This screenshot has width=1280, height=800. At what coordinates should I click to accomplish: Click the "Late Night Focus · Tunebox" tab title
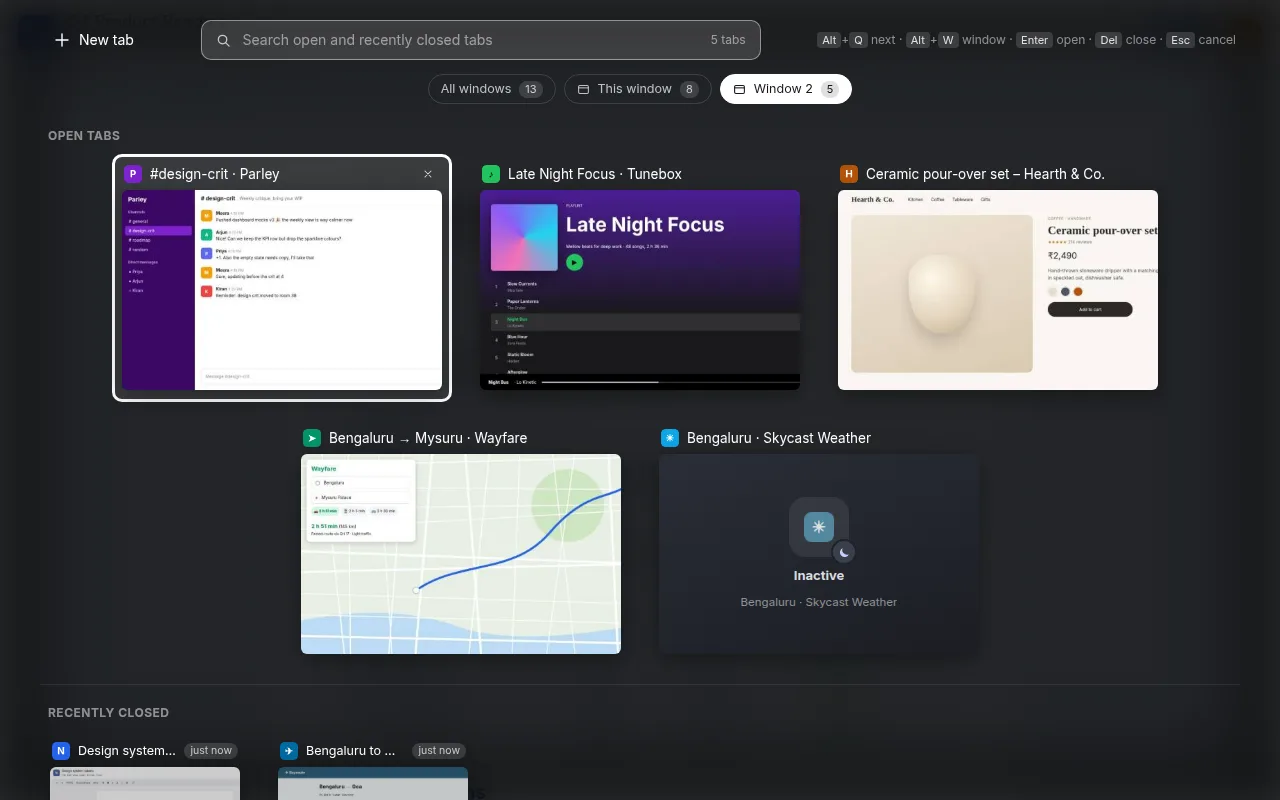point(595,174)
